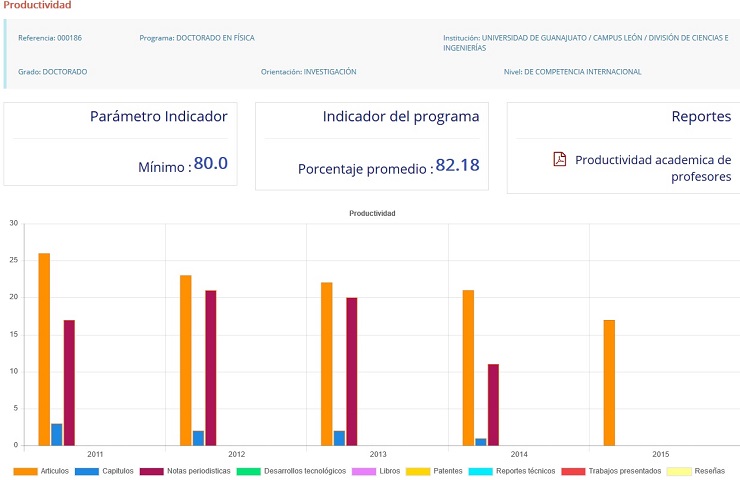Select the 2012 blue Capítulos bar

click(x=198, y=438)
